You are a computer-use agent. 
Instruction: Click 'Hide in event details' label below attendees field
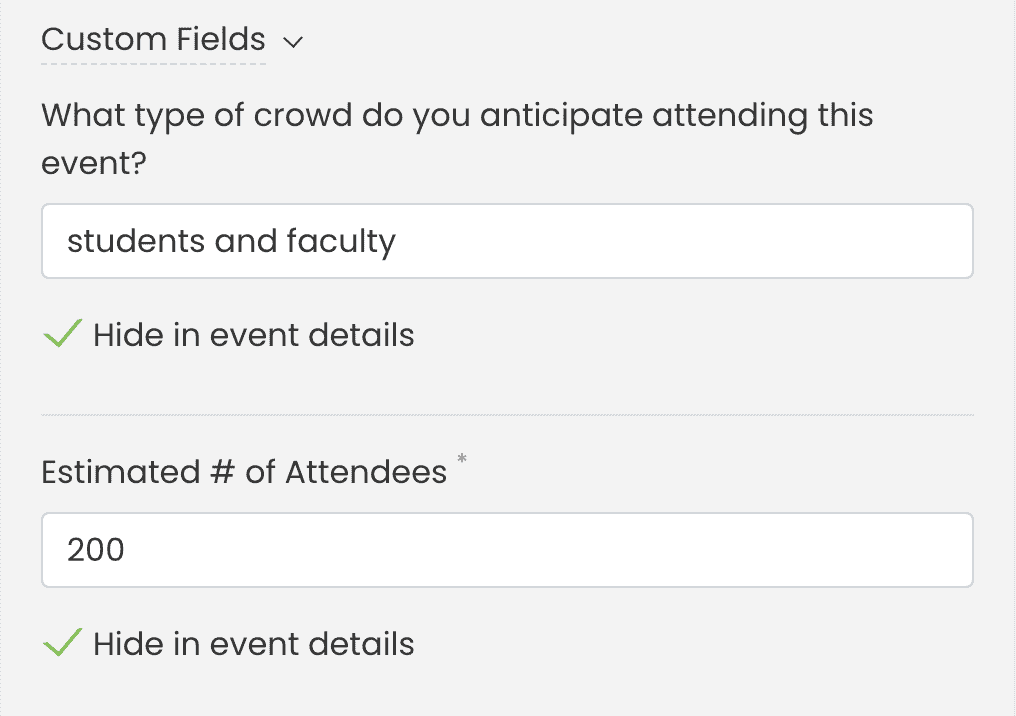(253, 644)
